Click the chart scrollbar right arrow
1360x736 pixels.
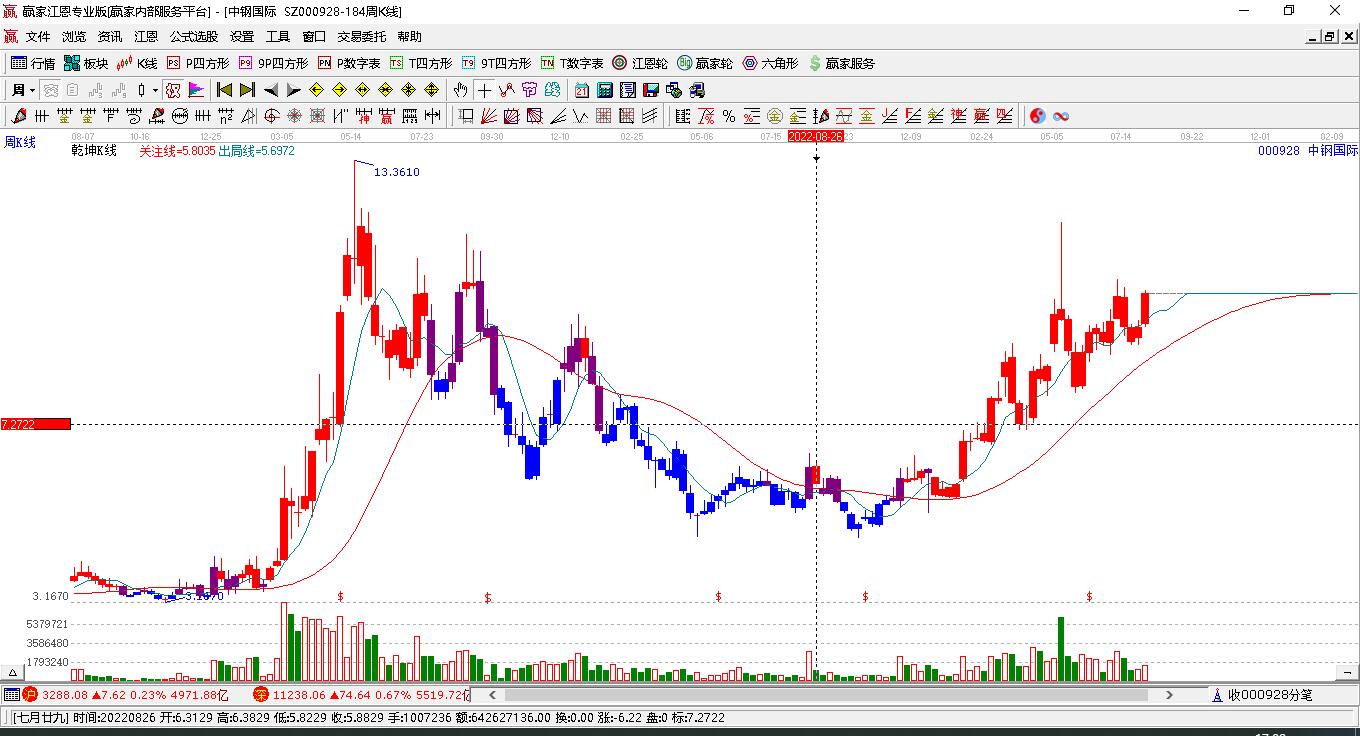pyautogui.click(x=1170, y=695)
